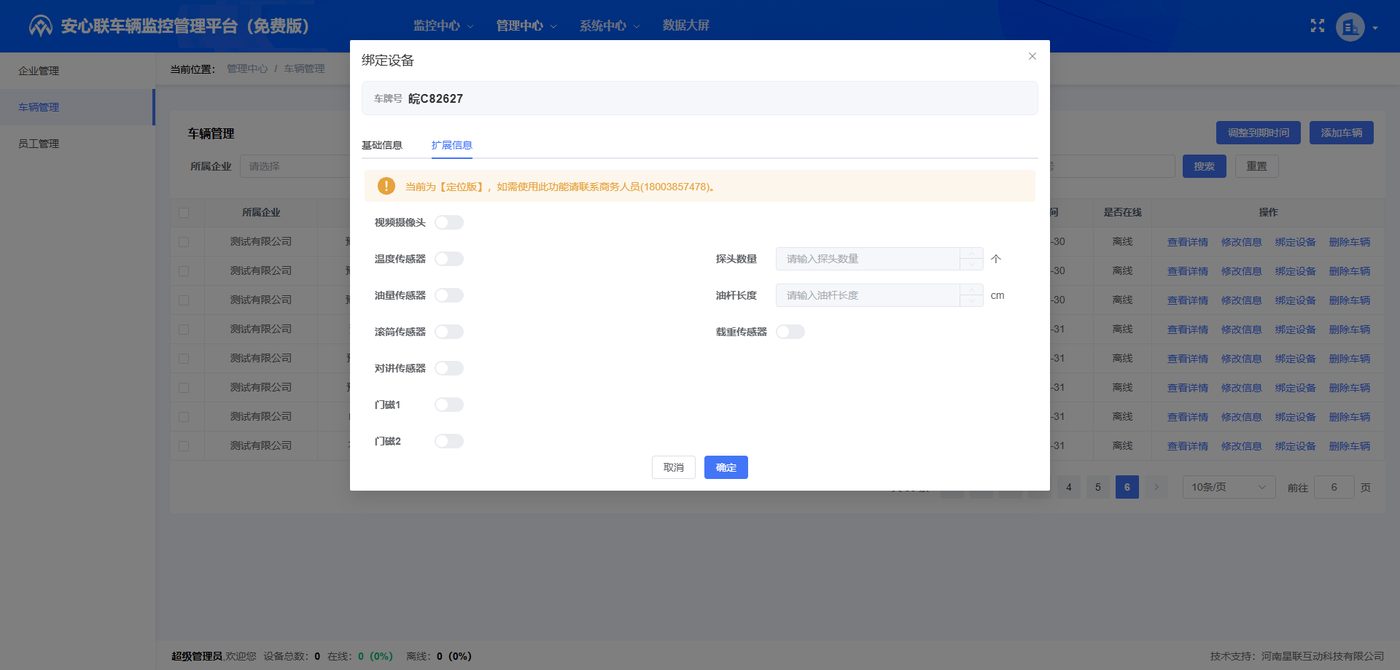
Task: Open the 所属企业 select dropdown
Action: point(295,166)
